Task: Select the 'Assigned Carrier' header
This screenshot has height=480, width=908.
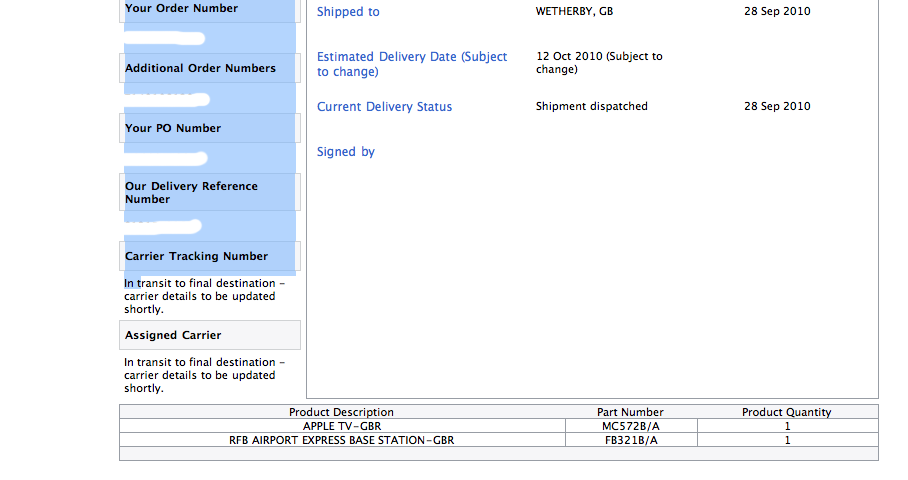Action: pos(210,335)
